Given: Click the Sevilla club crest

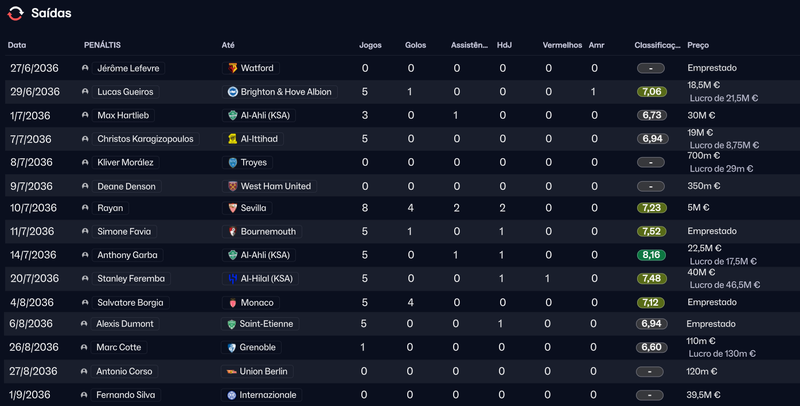Looking at the screenshot, I should pos(232,208).
